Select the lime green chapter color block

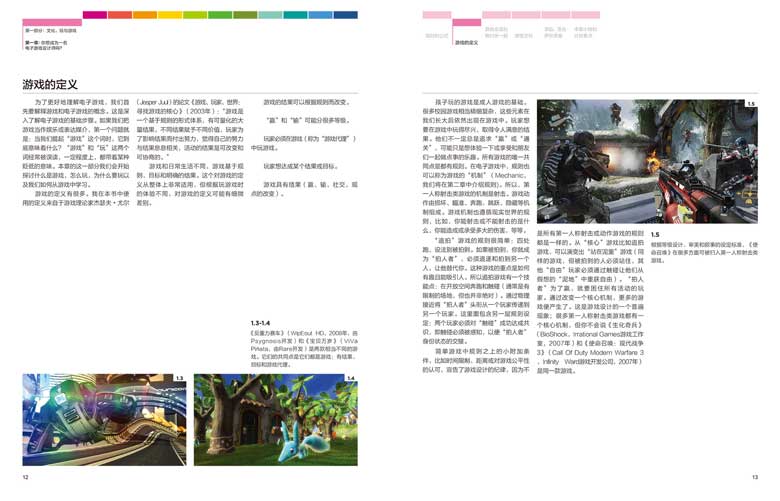tap(195, 15)
